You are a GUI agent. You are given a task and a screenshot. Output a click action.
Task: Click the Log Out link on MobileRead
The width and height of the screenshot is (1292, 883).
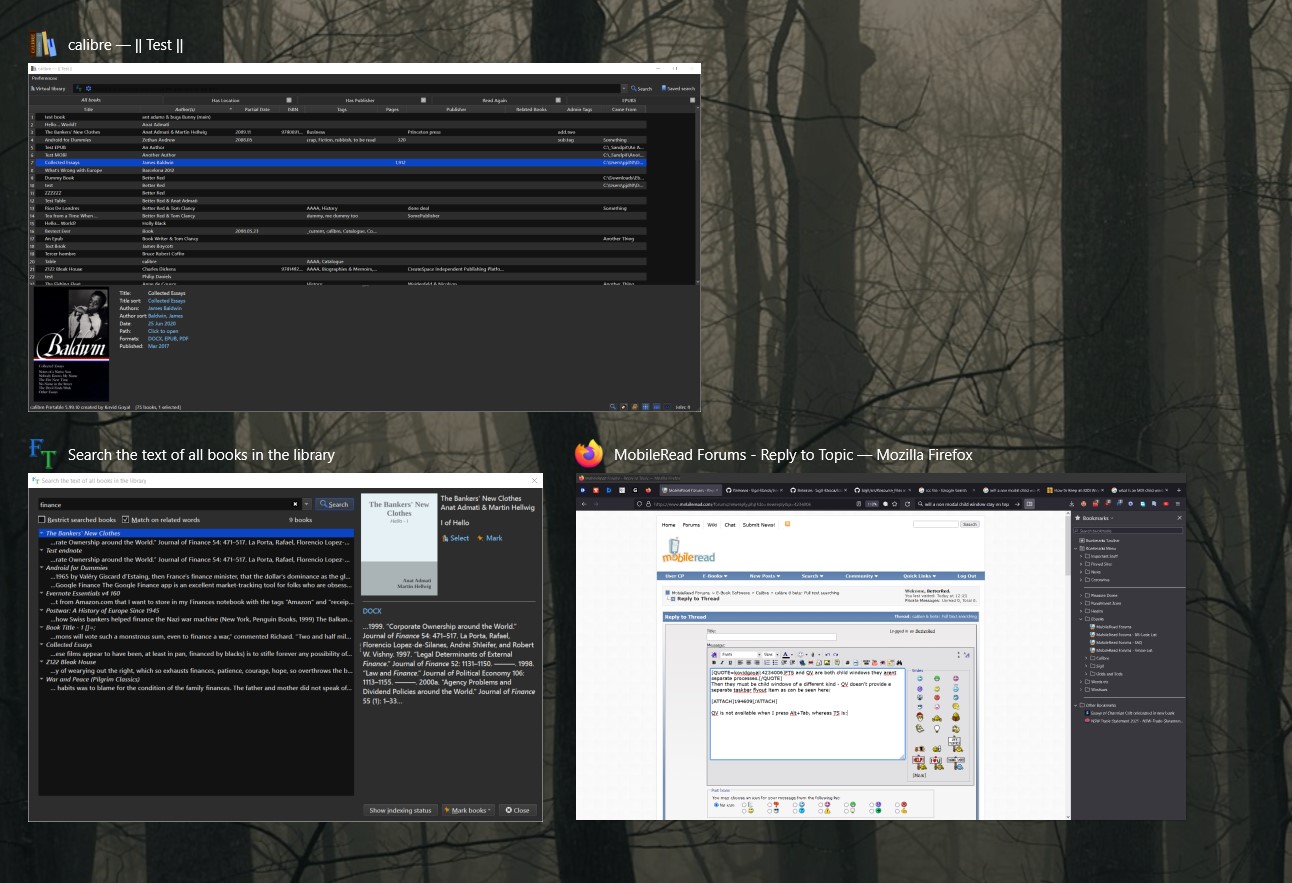point(967,576)
